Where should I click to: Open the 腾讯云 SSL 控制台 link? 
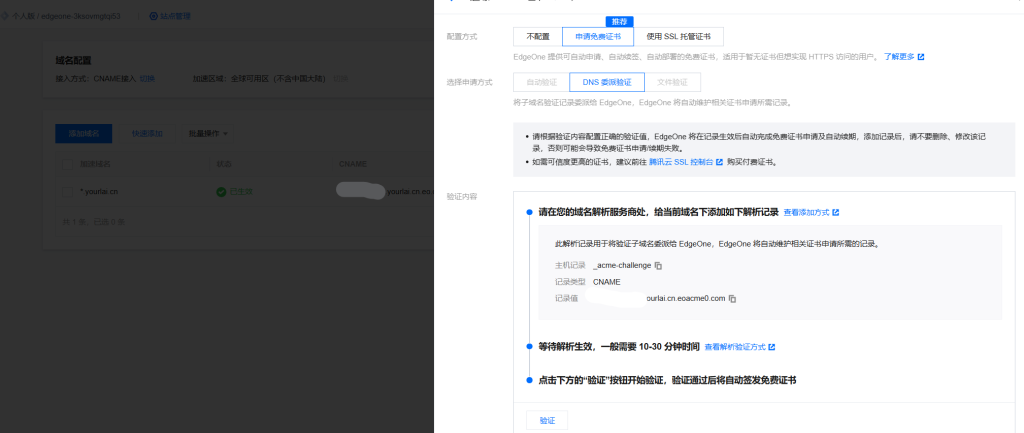(x=680, y=161)
